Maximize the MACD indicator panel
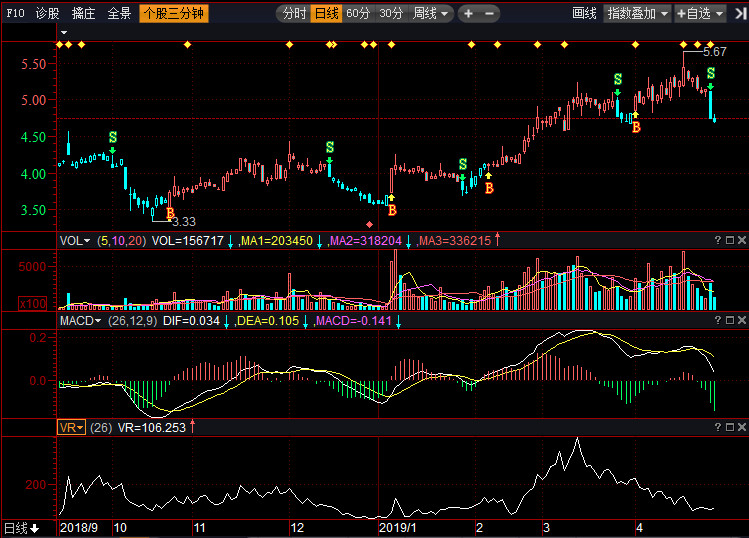The width and height of the screenshot is (749, 538). pos(729,320)
